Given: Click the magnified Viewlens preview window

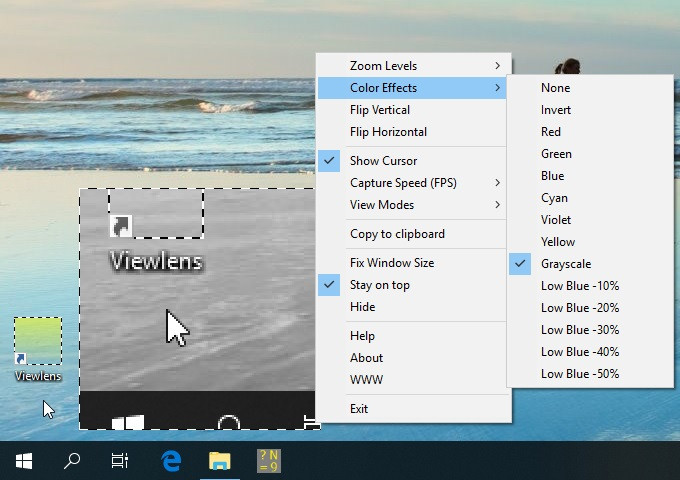Looking at the screenshot, I should 197,309.
